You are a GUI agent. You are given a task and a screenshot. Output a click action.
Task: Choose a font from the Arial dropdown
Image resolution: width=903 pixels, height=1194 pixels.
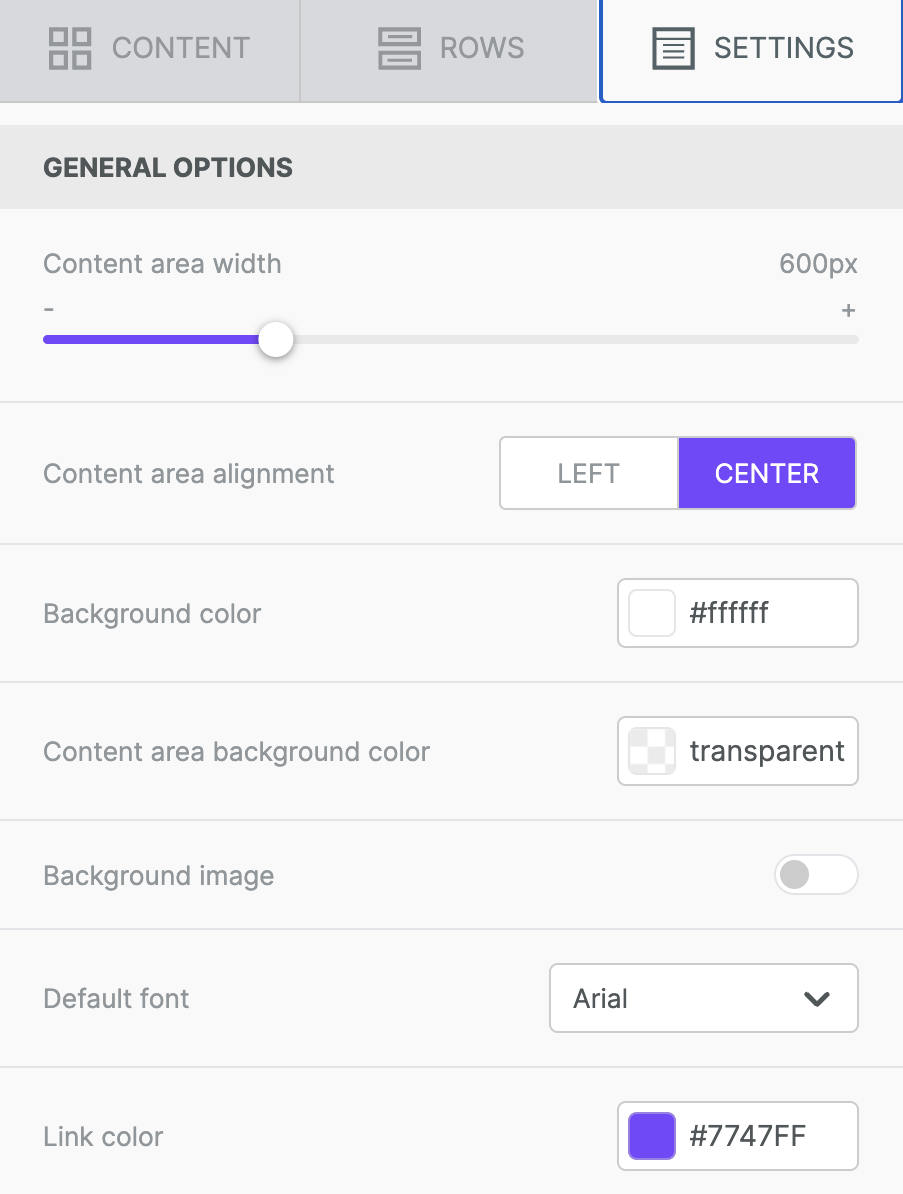pos(703,998)
